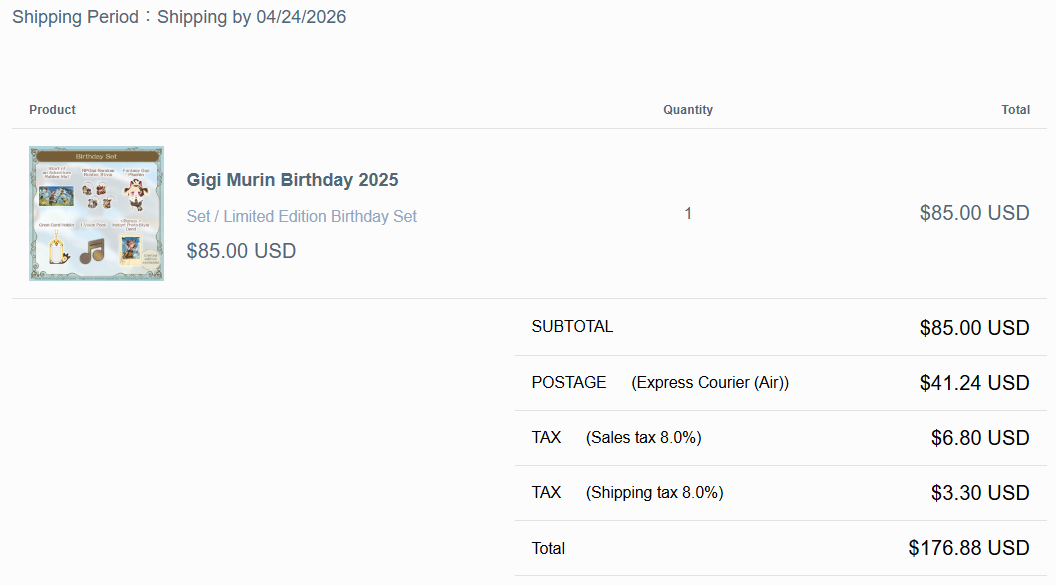Click the Shipping tax 8.0% label
Image resolution: width=1056 pixels, height=585 pixels.
coord(654,493)
